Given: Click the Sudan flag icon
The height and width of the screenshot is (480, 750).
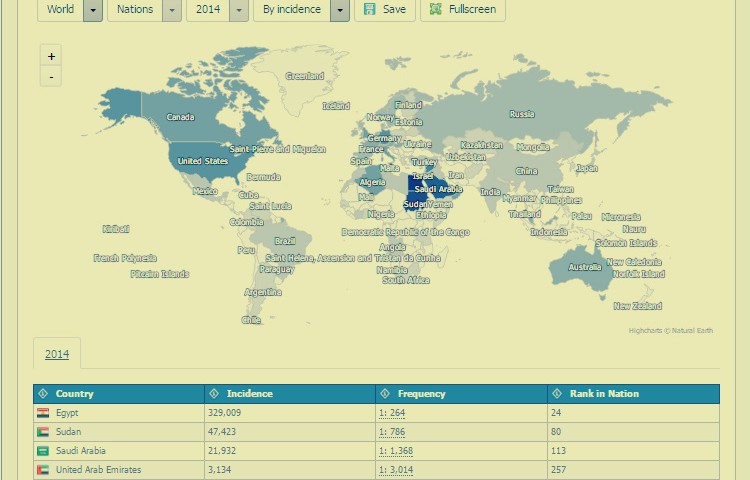Looking at the screenshot, I should 43,432.
